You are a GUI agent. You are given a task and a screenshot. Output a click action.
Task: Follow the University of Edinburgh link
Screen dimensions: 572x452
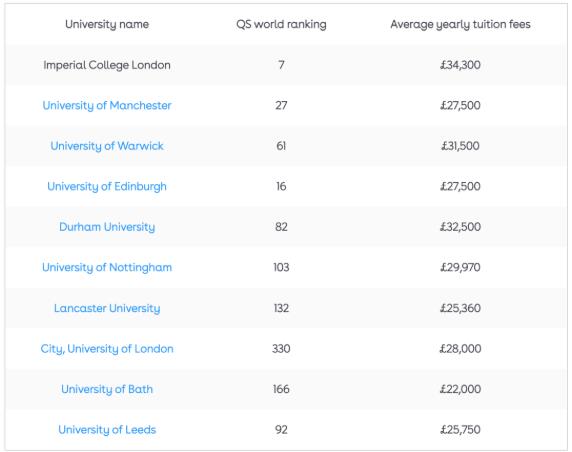(x=107, y=186)
